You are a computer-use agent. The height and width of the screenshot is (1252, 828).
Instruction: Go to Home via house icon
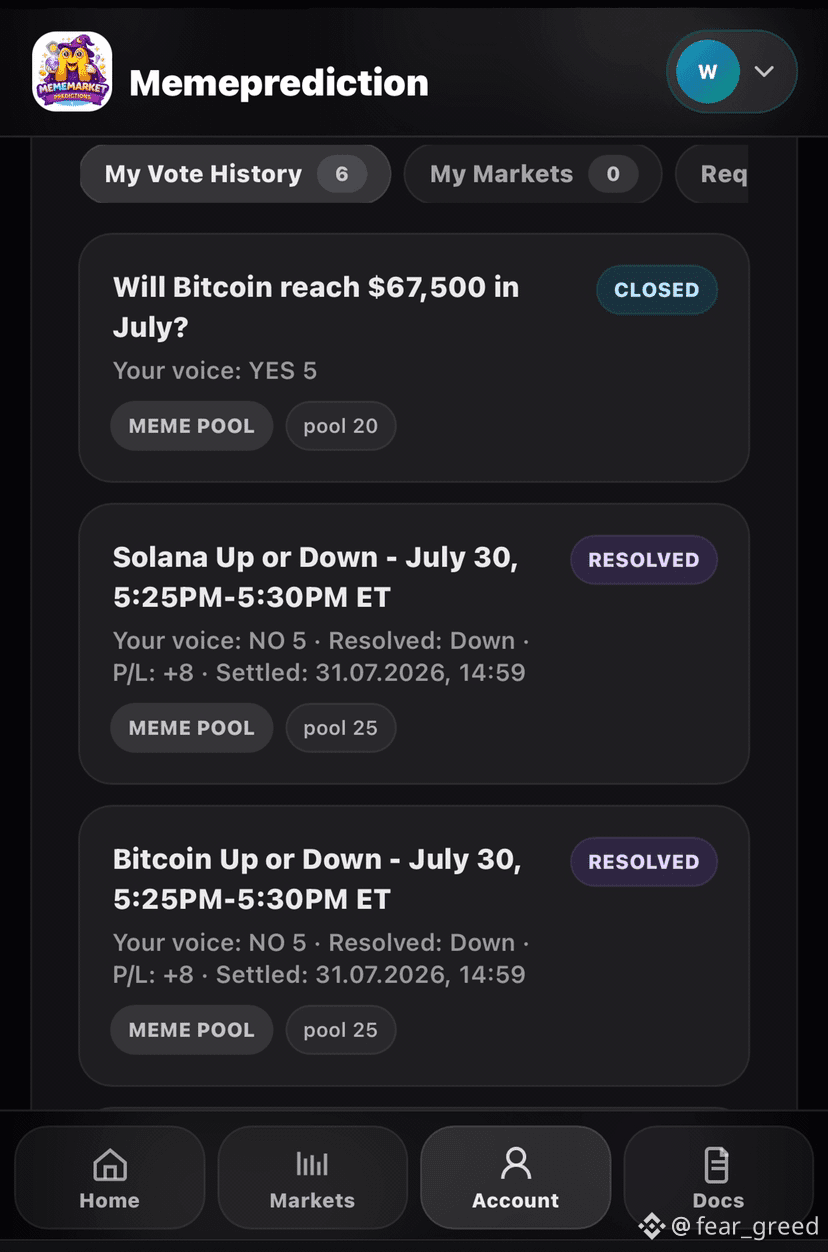click(x=110, y=1165)
